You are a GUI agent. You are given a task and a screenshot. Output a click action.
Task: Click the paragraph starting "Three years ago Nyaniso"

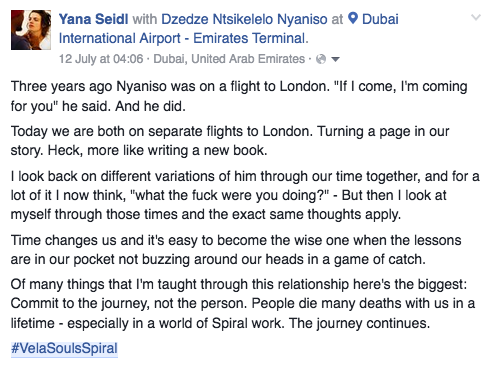point(239,96)
